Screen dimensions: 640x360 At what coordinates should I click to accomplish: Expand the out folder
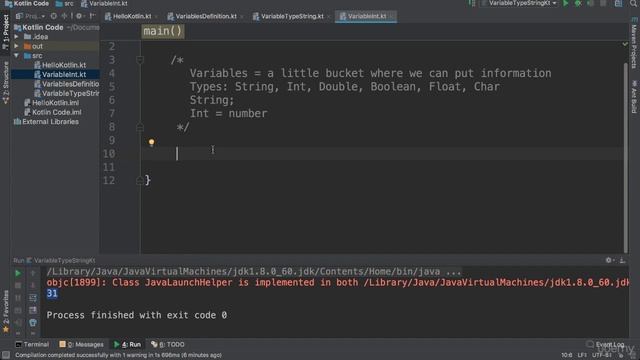(x=17, y=46)
